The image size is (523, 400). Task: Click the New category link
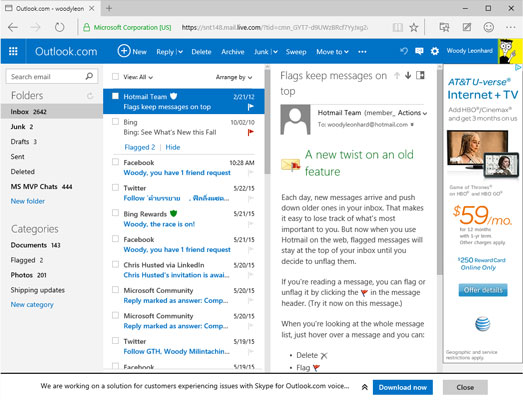pos(32,305)
